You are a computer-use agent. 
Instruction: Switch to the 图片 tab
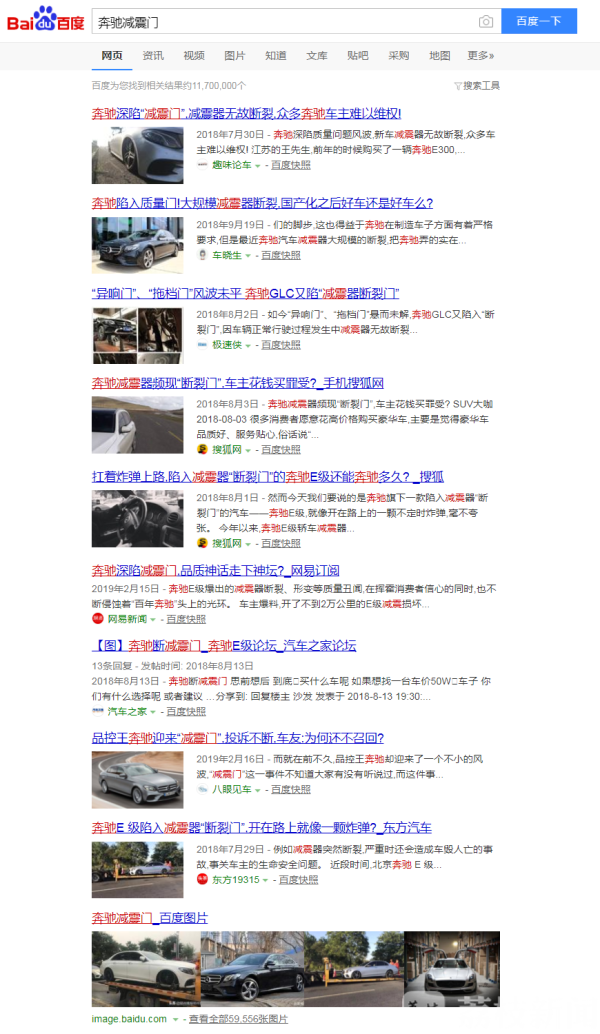235,56
